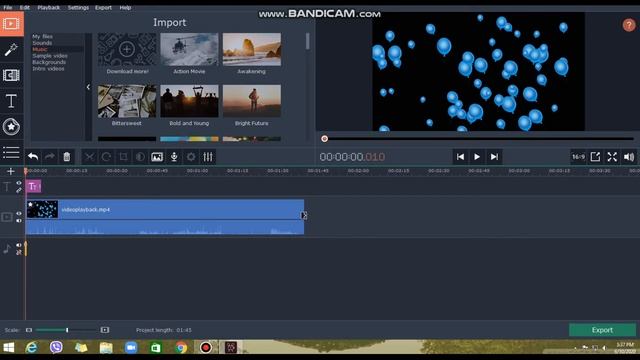This screenshot has width=640, height=360.
Task: Open Audio equalizer sliders icon
Action: [x=208, y=157]
